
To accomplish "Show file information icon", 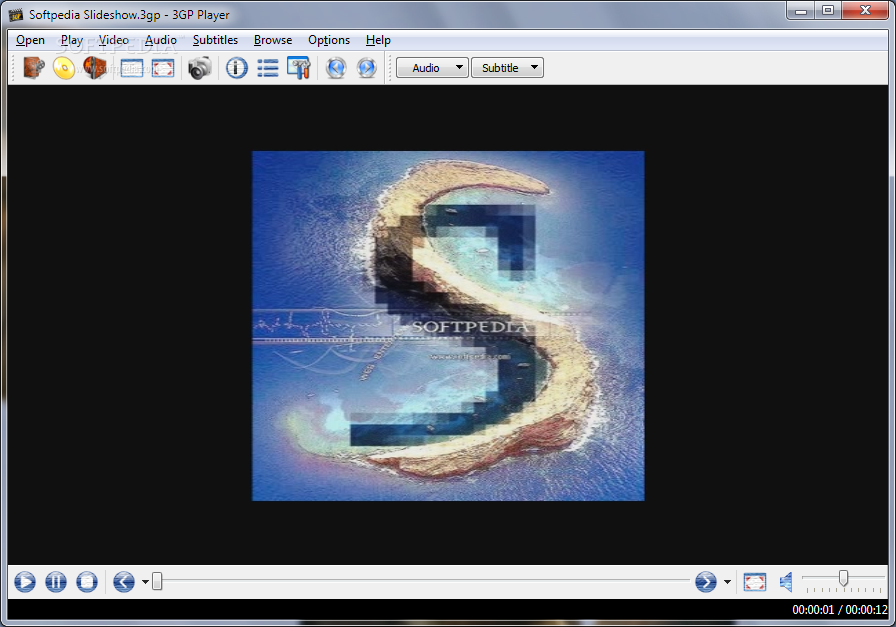I will (x=237, y=68).
